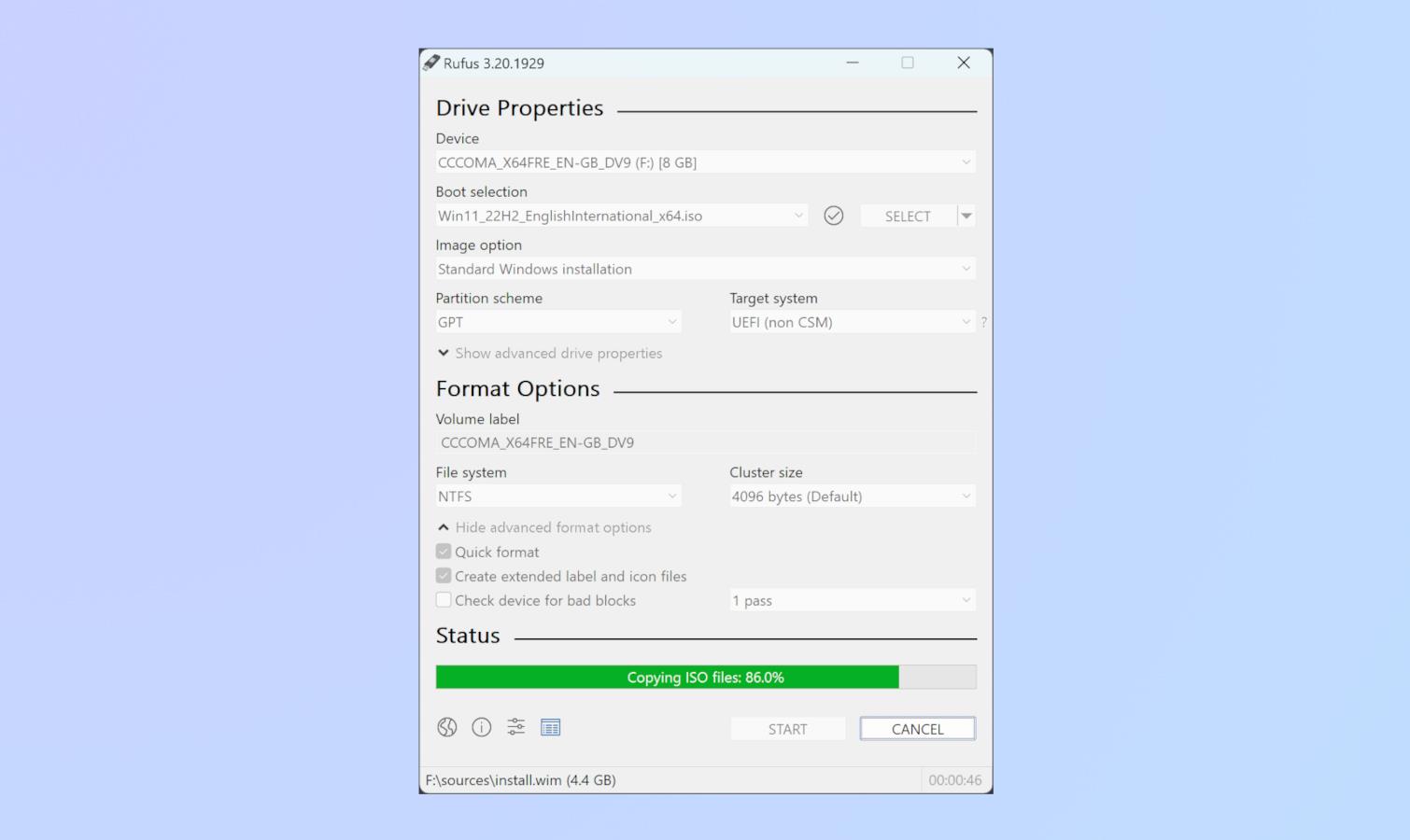Expand Show advanced drive properties

point(550,353)
